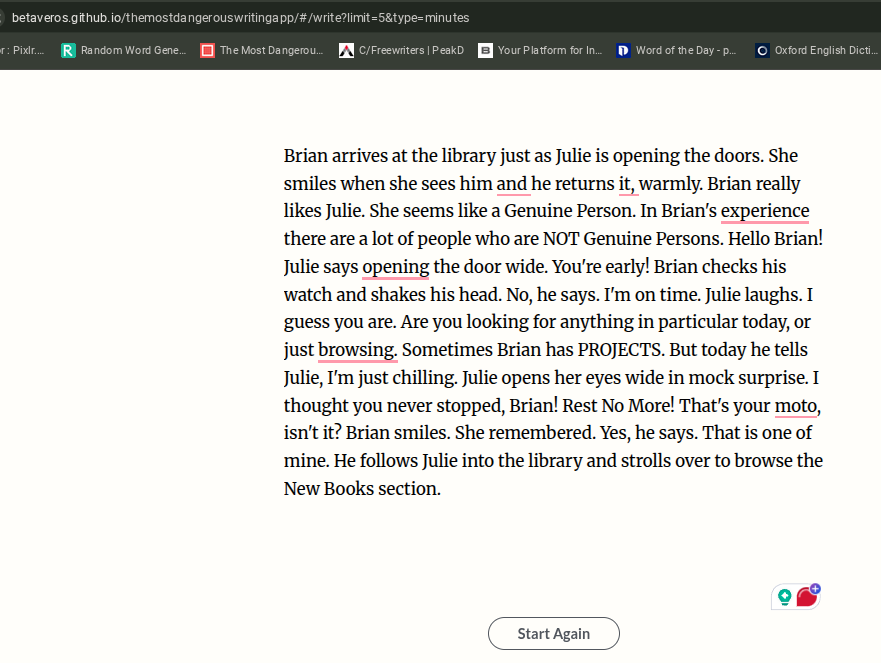Open The Most Dangerous bookmark's red icon
Screen dimensions: 881x663
(x=207, y=50)
